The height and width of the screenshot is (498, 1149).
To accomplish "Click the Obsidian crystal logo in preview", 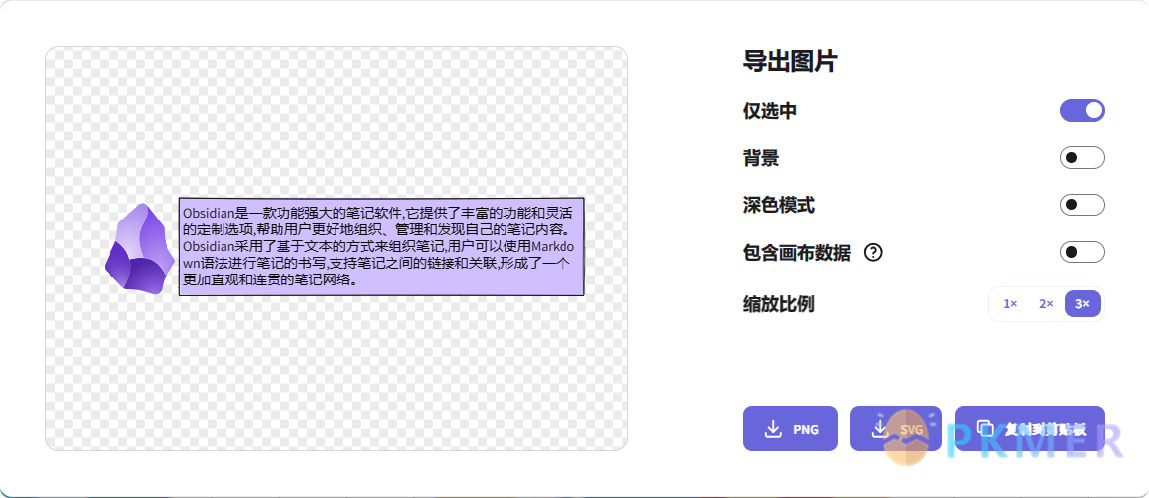I will (140, 248).
